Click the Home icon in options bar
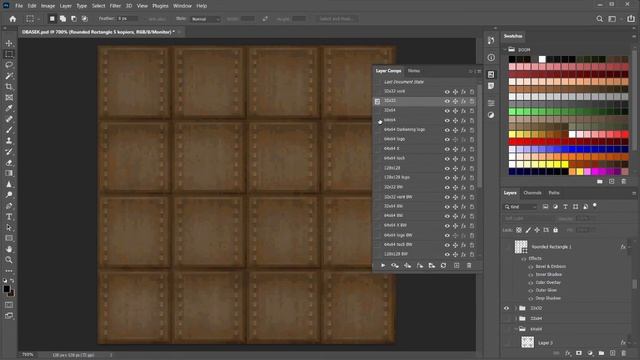 pos(13,19)
